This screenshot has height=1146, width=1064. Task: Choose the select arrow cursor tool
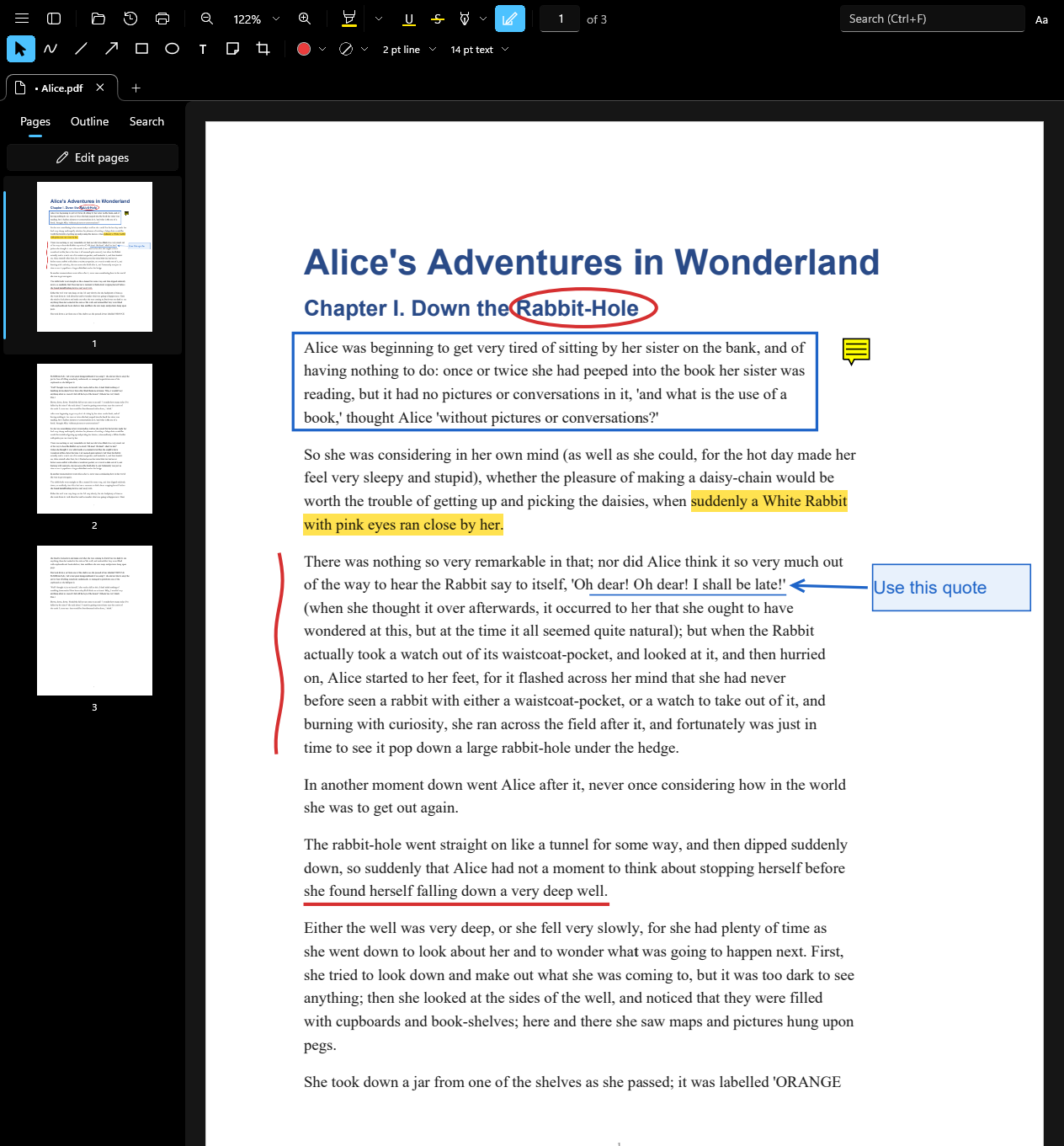coord(21,49)
